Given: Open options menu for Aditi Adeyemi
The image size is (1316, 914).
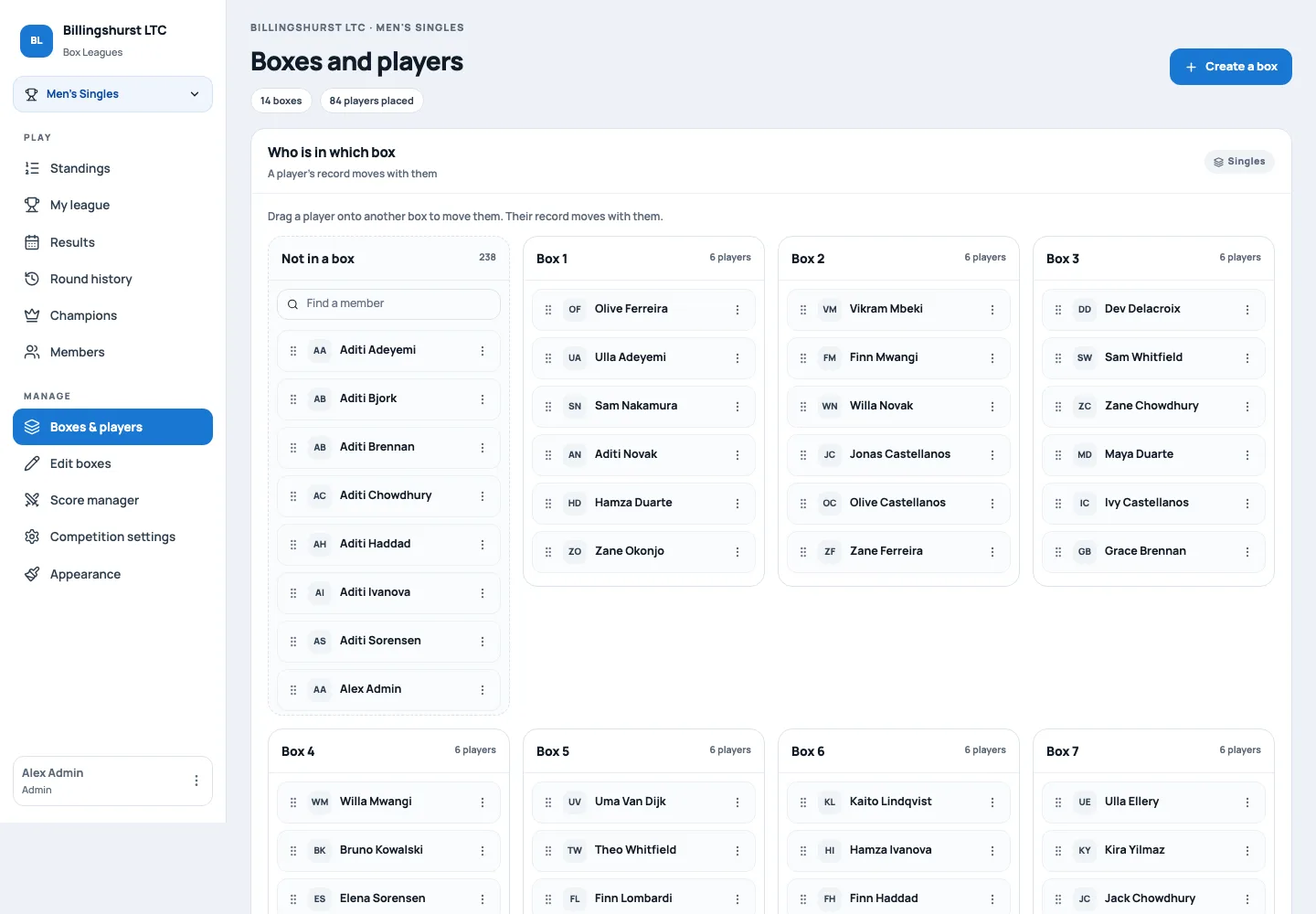Looking at the screenshot, I should 483,351.
